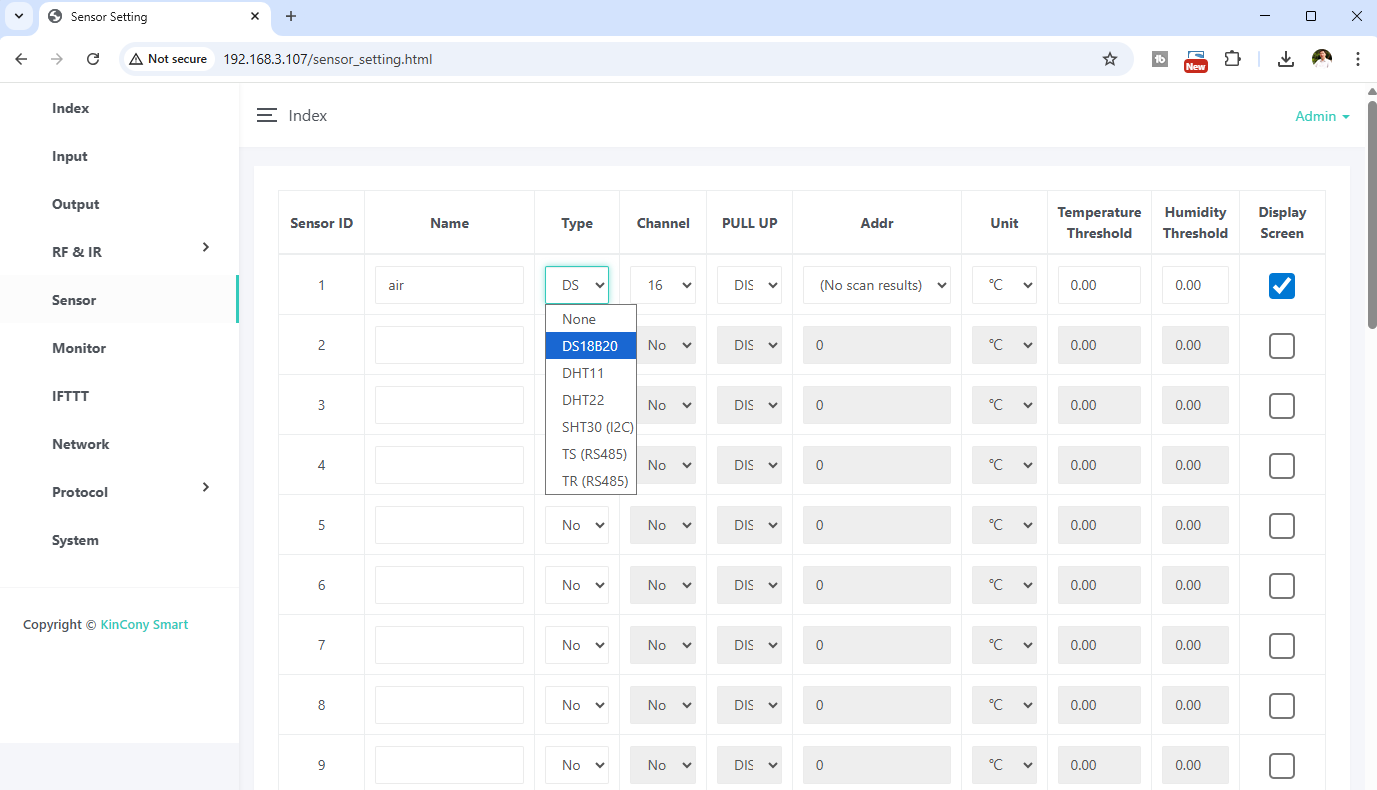Open a new browser tab
Viewport: 1377px width, 790px height.
(x=291, y=16)
